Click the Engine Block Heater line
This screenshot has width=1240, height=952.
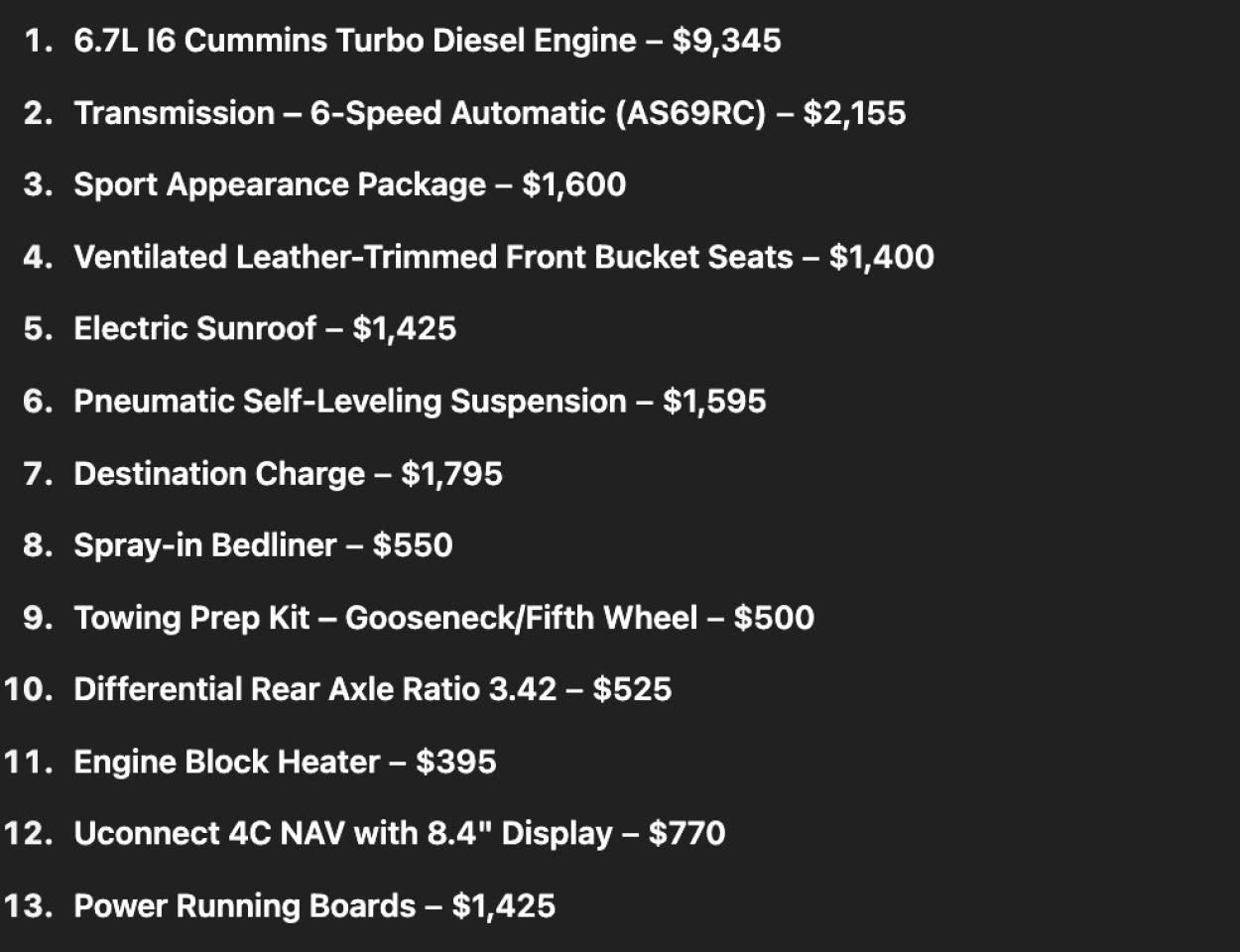point(285,762)
